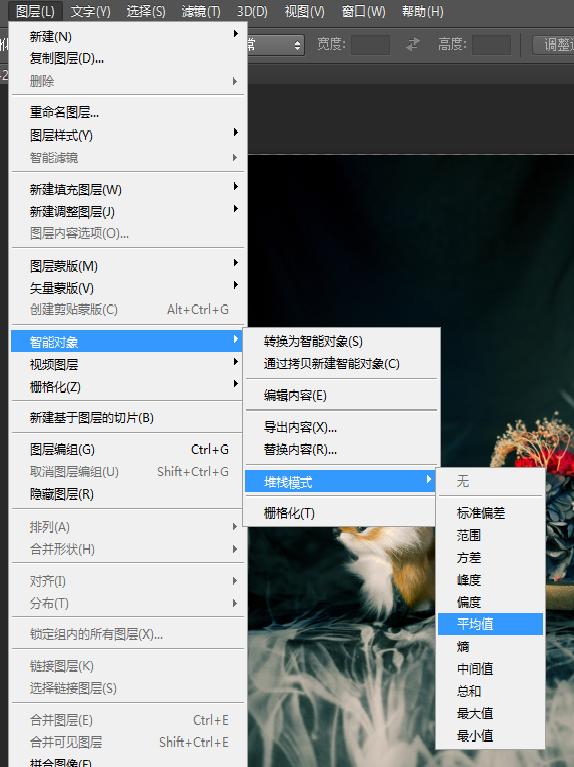The height and width of the screenshot is (767, 574).
Task: Click the swap width and height arrows icon
Action: [x=413, y=45]
